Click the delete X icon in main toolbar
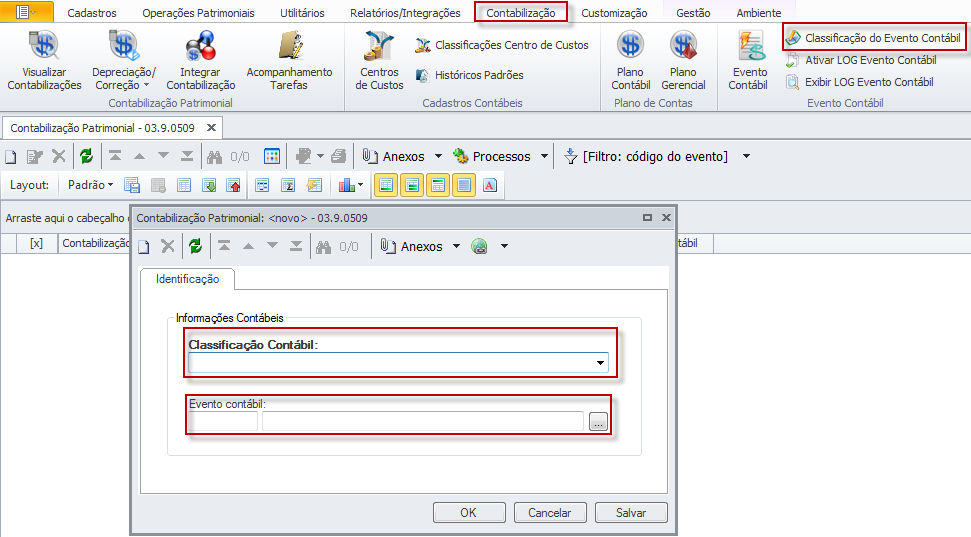This screenshot has height=537, width=971. 59,156
